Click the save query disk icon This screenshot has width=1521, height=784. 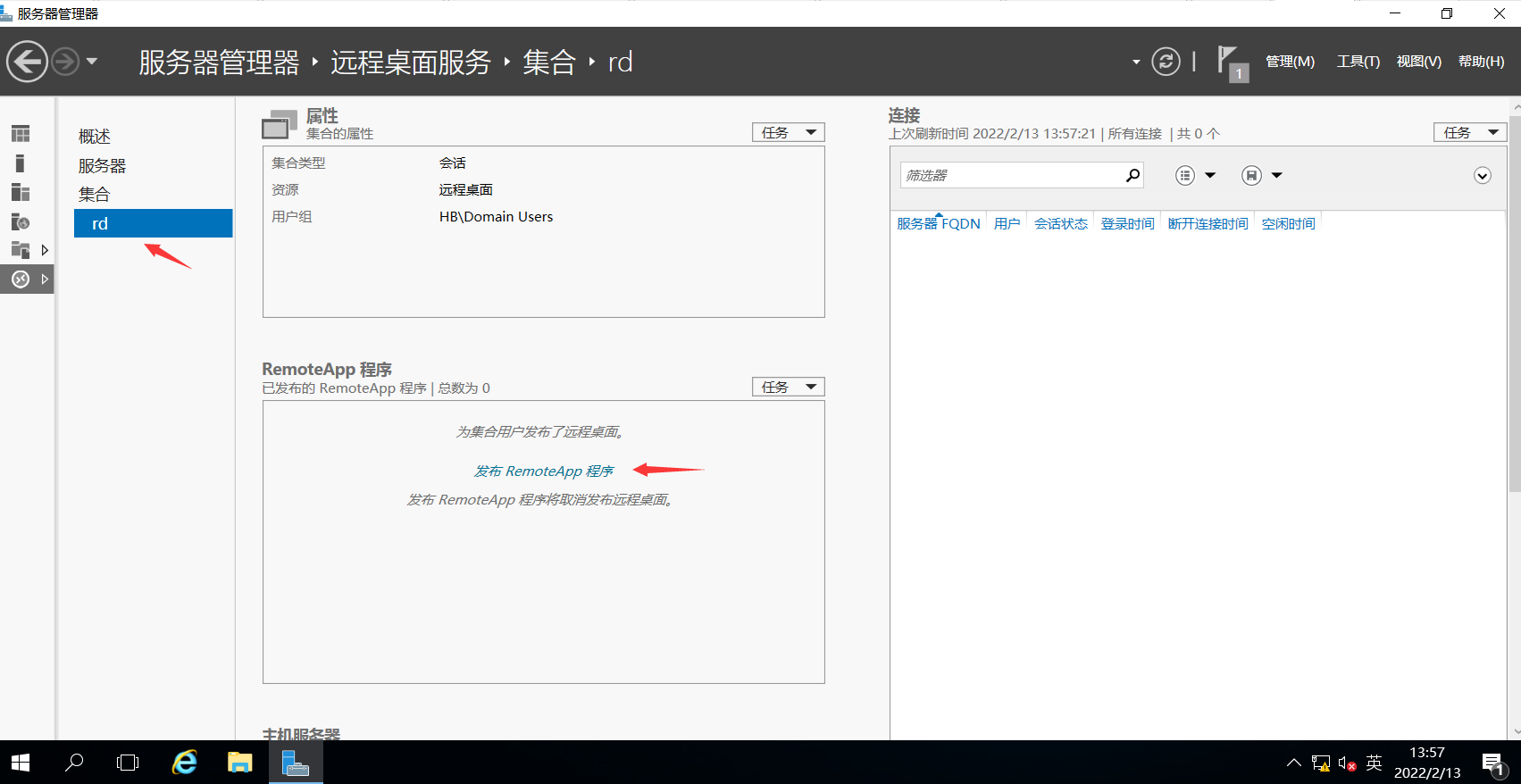point(1251,175)
